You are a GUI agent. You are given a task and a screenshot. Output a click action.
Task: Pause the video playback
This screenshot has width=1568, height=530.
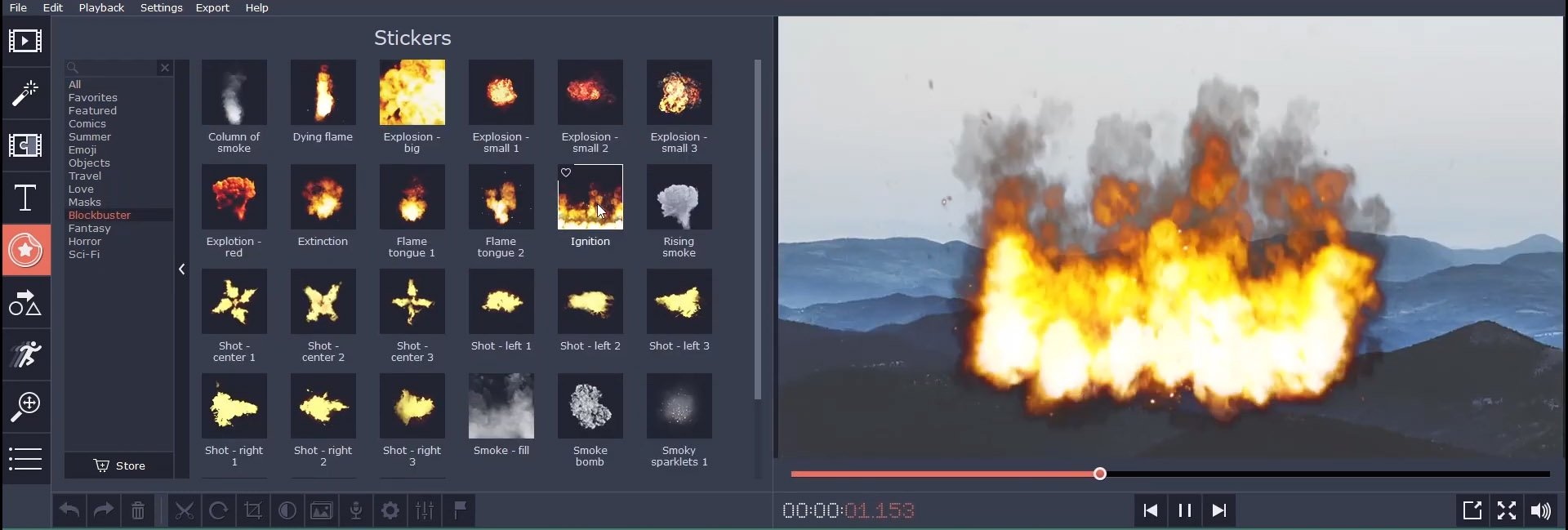tap(1184, 510)
